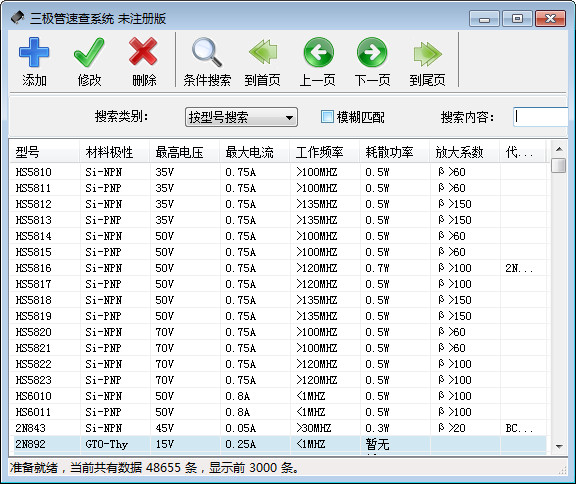This screenshot has width=576, height=484.
Task: Click the green checkmark 修改 (Modify) icon
Action: coord(89,53)
